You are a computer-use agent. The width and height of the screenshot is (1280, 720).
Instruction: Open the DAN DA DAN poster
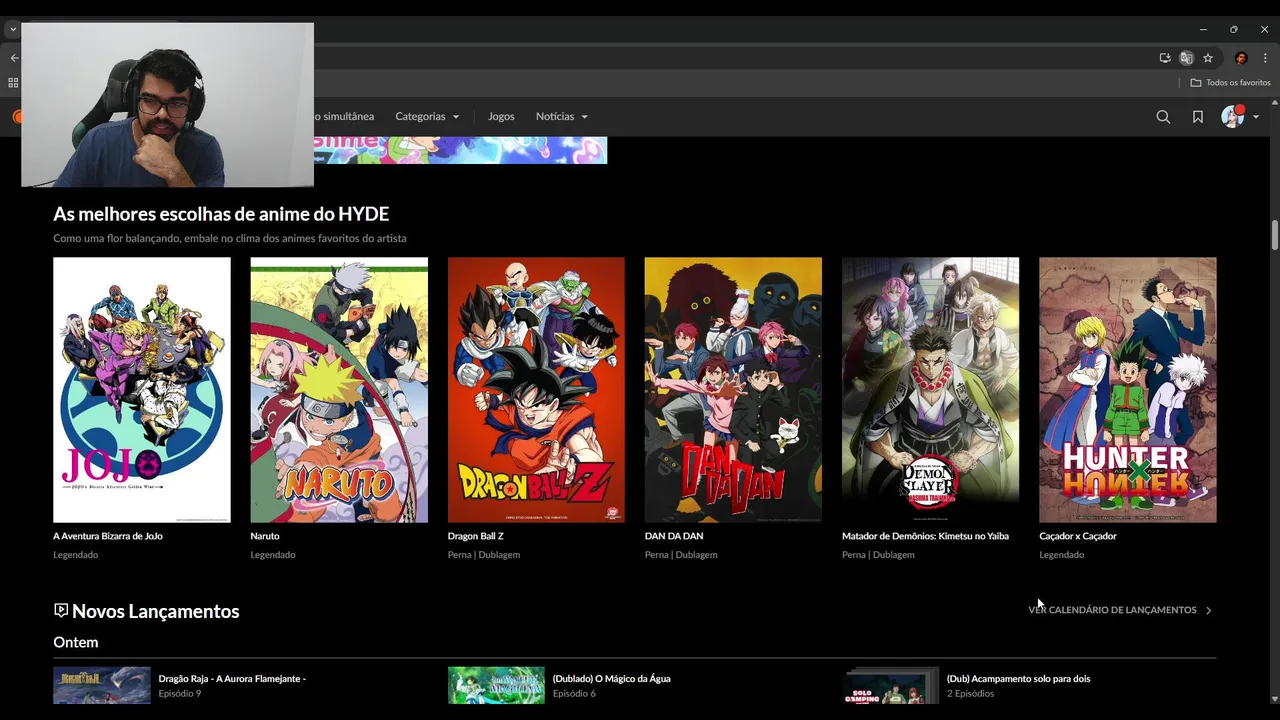pyautogui.click(x=733, y=390)
